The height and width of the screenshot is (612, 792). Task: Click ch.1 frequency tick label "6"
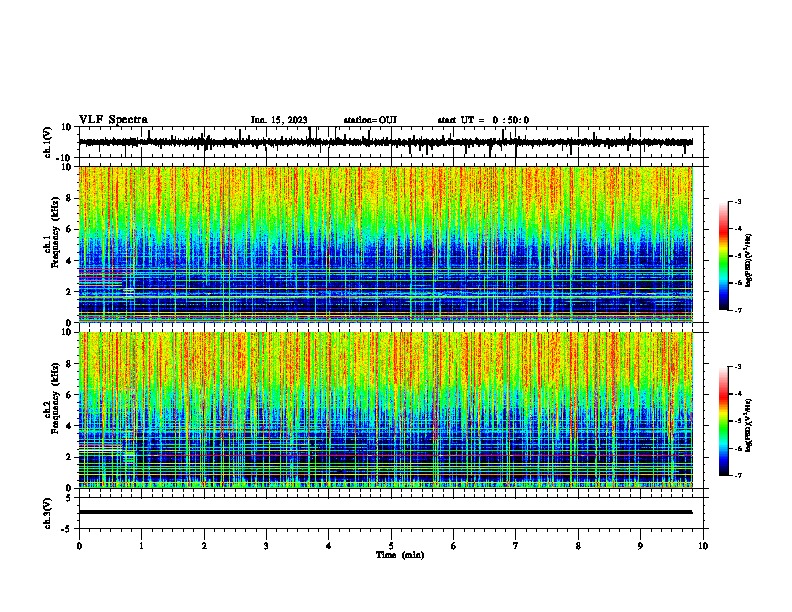point(69,229)
